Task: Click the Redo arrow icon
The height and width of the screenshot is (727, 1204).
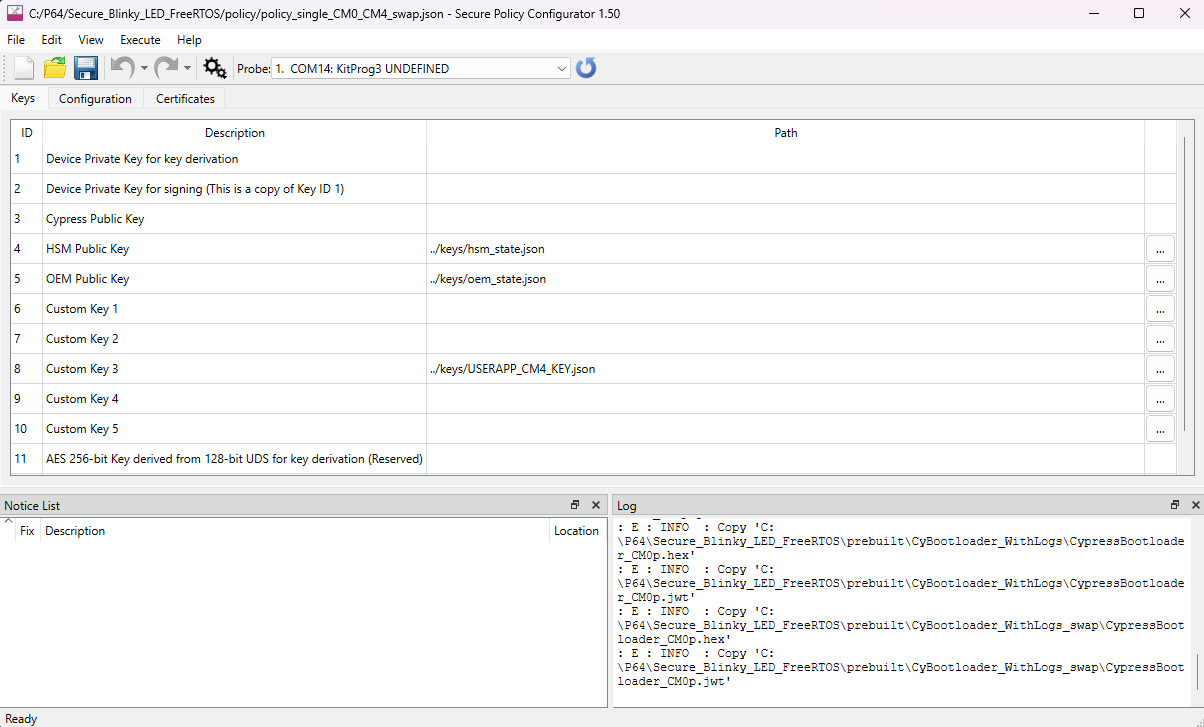Action: pos(166,68)
